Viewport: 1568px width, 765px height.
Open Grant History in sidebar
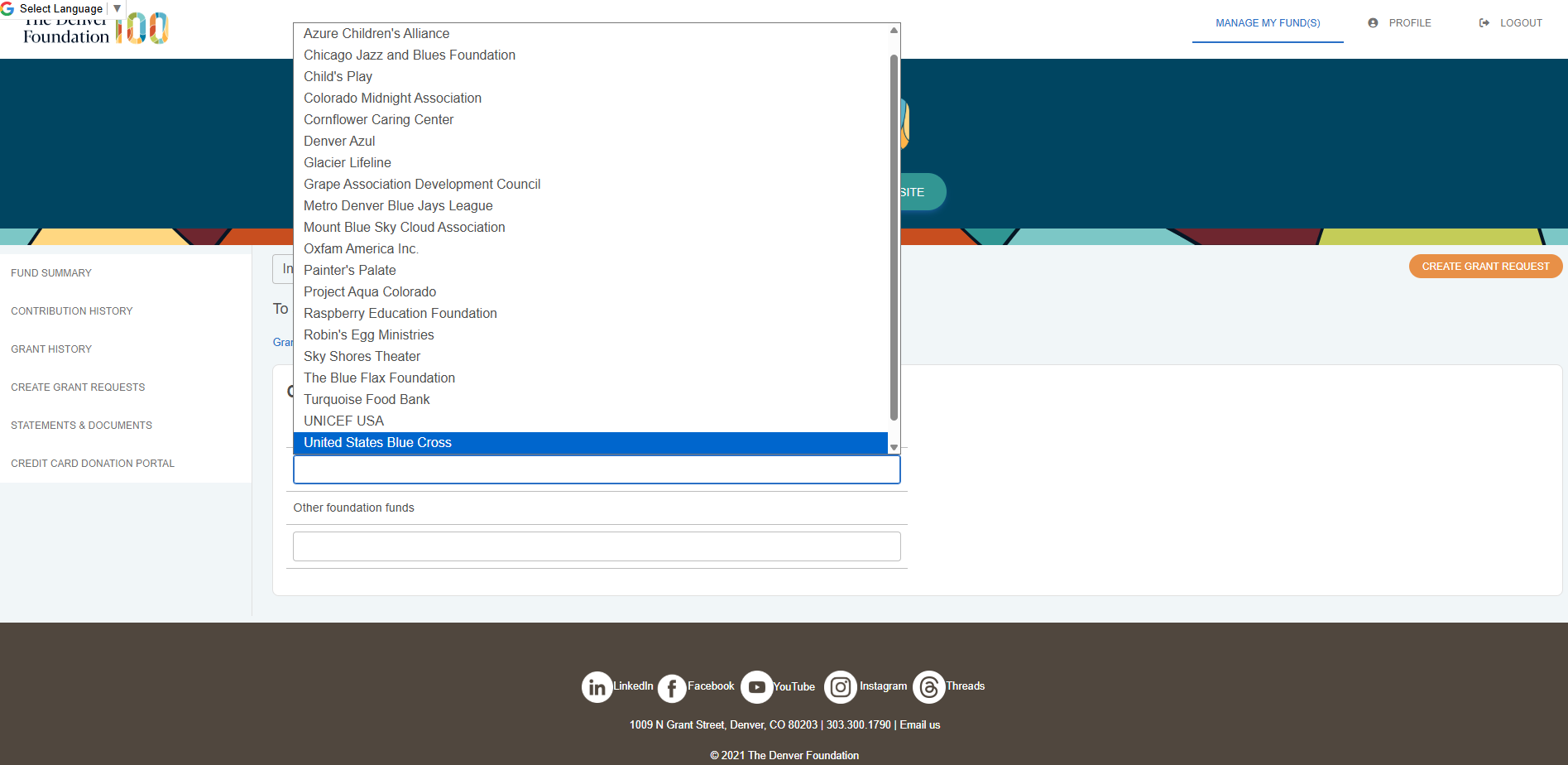click(x=51, y=349)
